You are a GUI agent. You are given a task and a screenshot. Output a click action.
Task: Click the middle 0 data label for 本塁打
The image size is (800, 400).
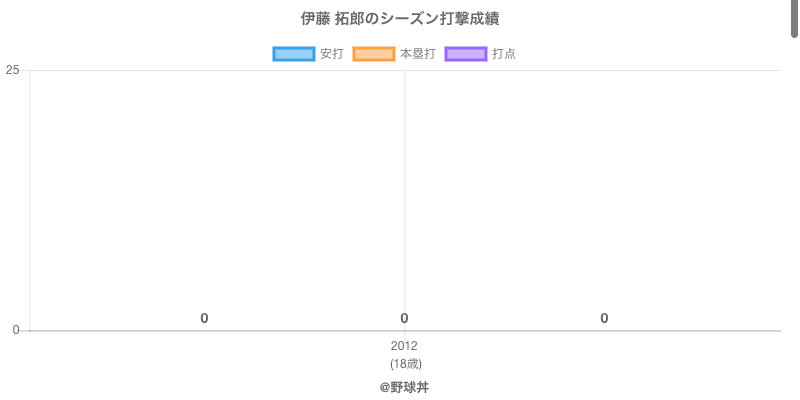[x=404, y=319]
